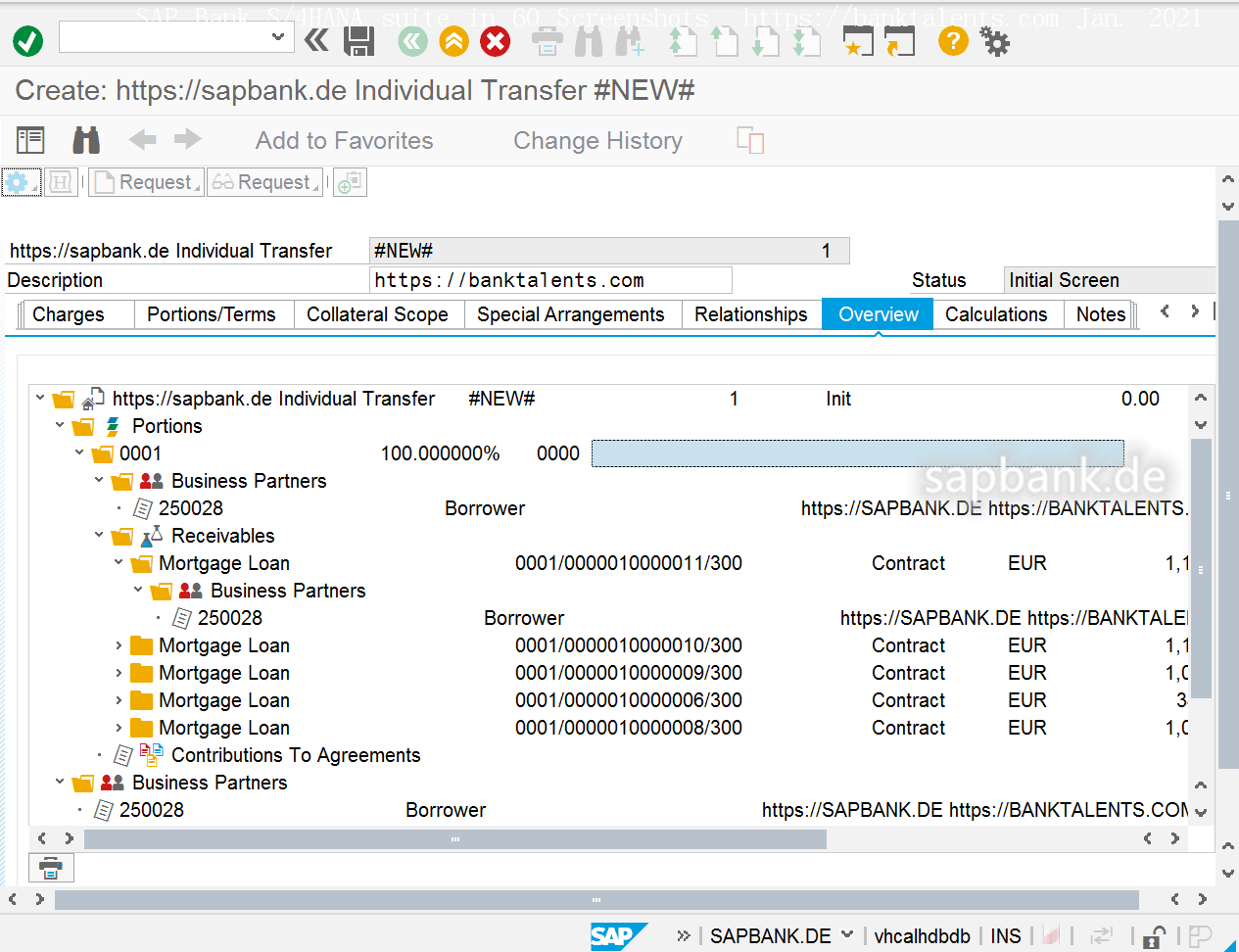
Task: Expand the status bar double-chevron
Action: pos(684,936)
